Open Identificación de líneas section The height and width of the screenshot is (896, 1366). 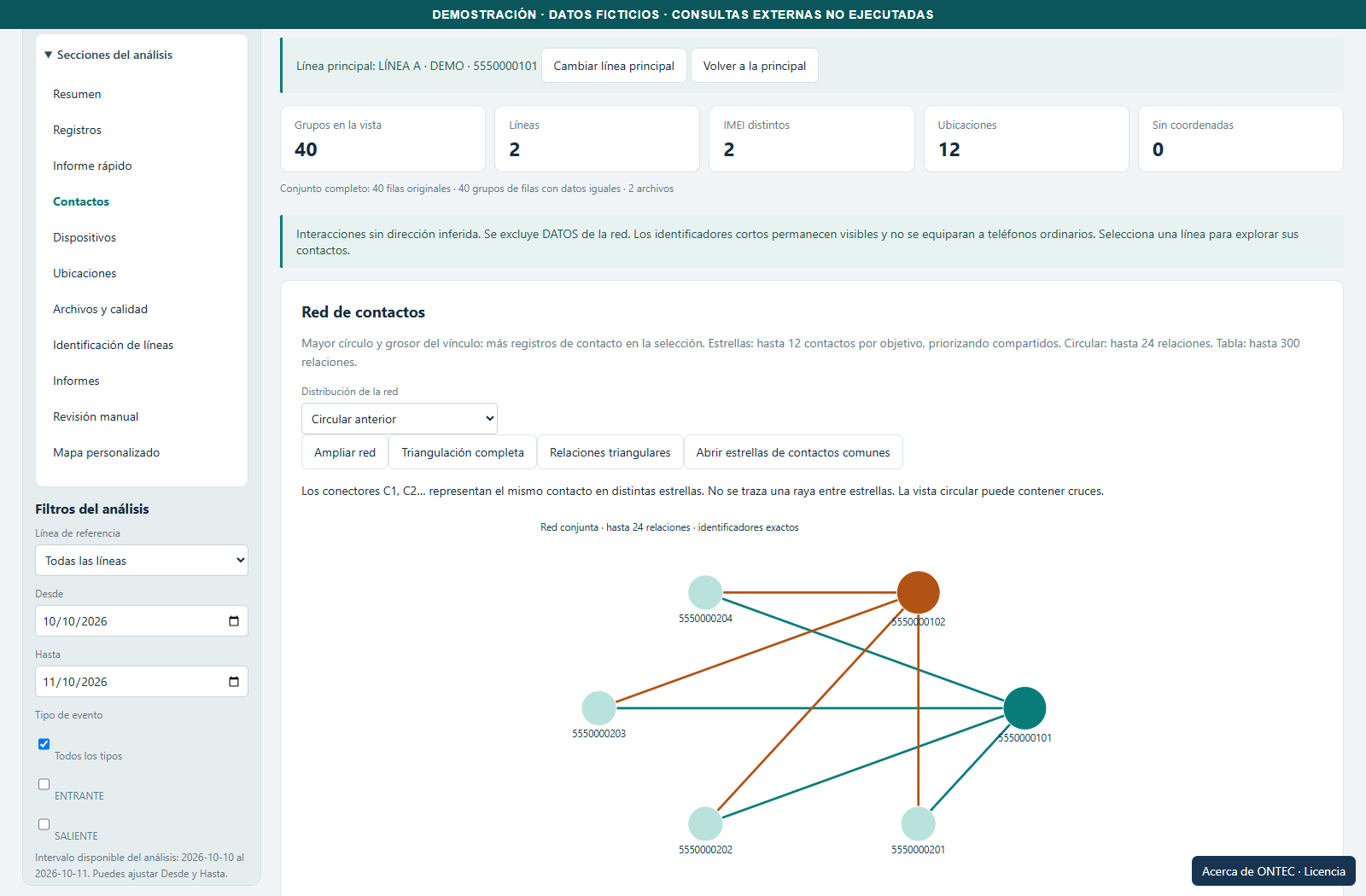click(113, 345)
